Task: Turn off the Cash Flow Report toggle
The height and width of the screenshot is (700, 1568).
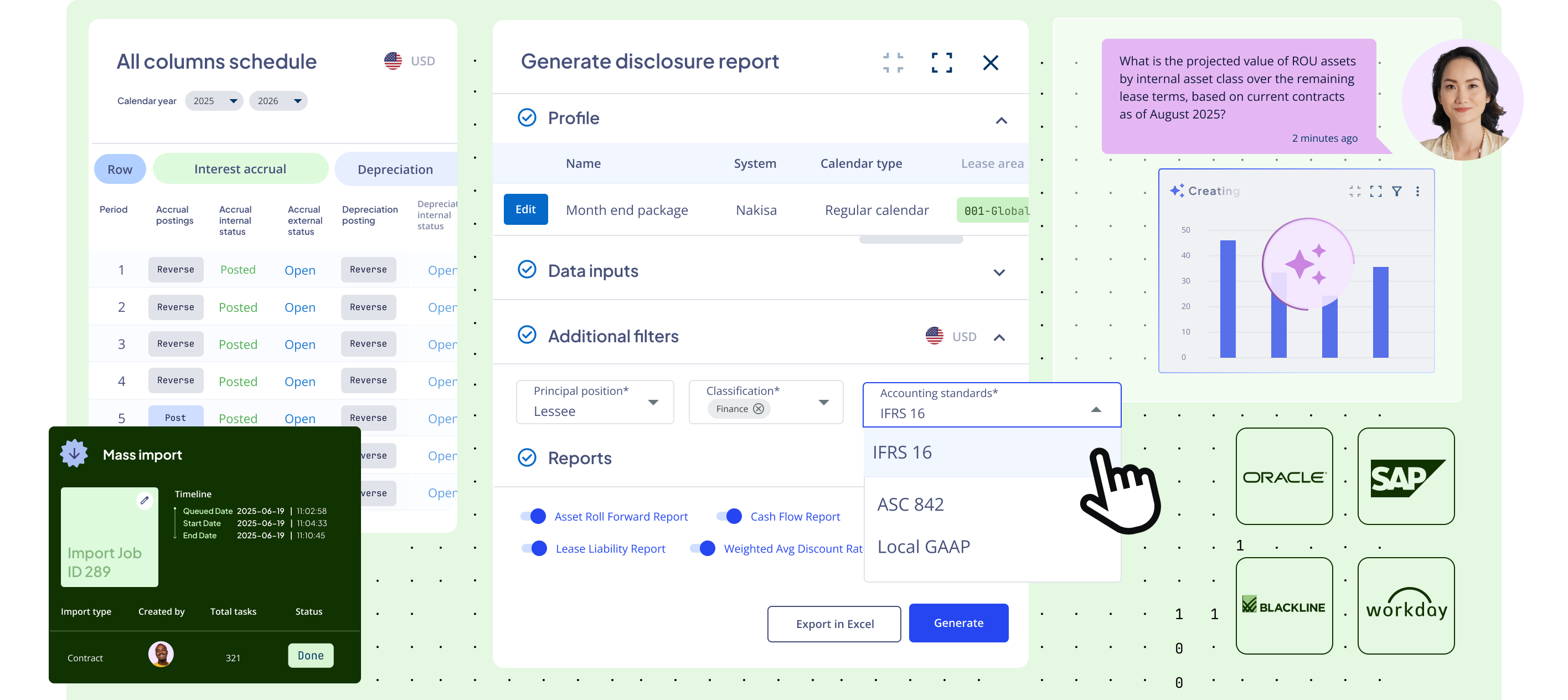Action: click(x=729, y=516)
